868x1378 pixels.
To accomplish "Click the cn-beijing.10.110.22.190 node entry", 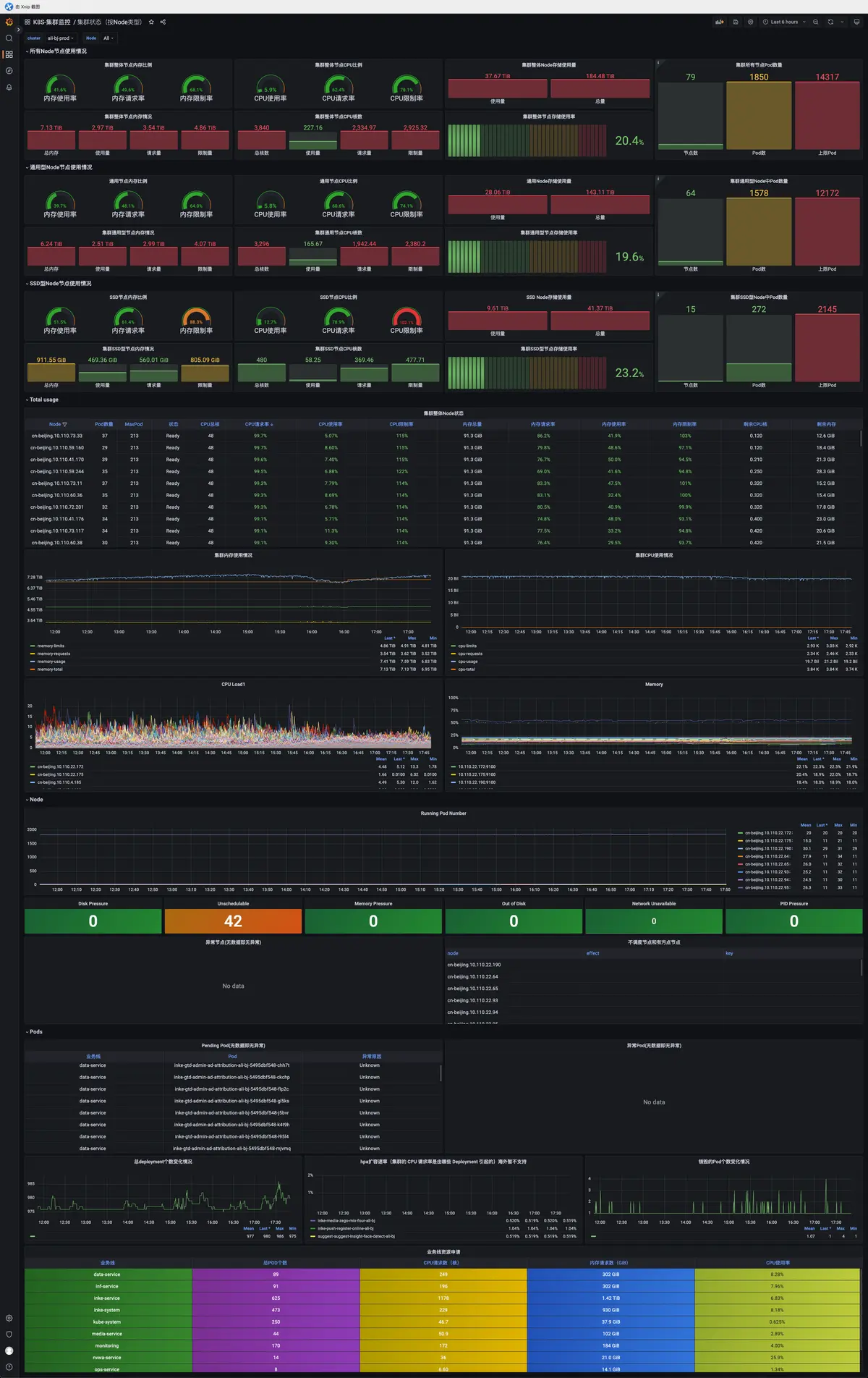I will coord(474,965).
